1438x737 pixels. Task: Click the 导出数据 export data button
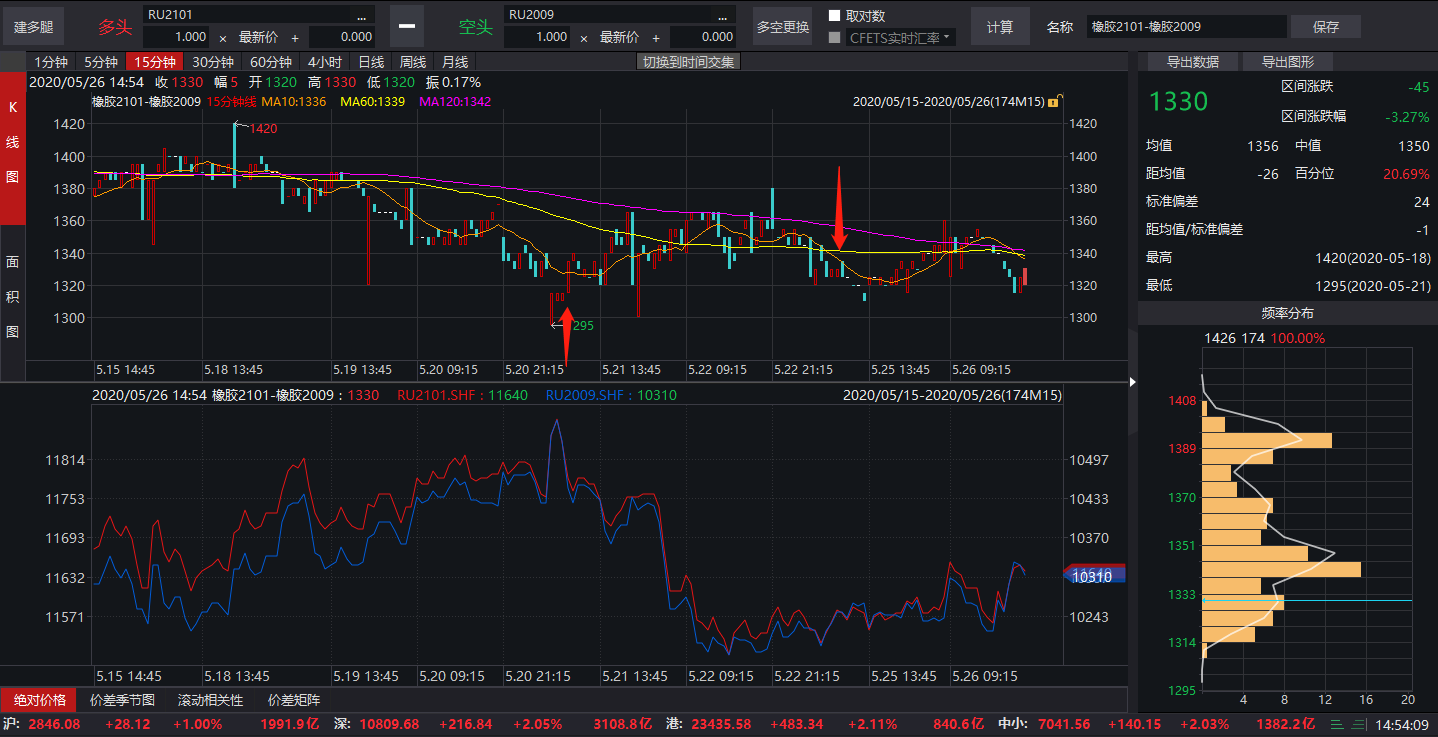[x=1191, y=62]
